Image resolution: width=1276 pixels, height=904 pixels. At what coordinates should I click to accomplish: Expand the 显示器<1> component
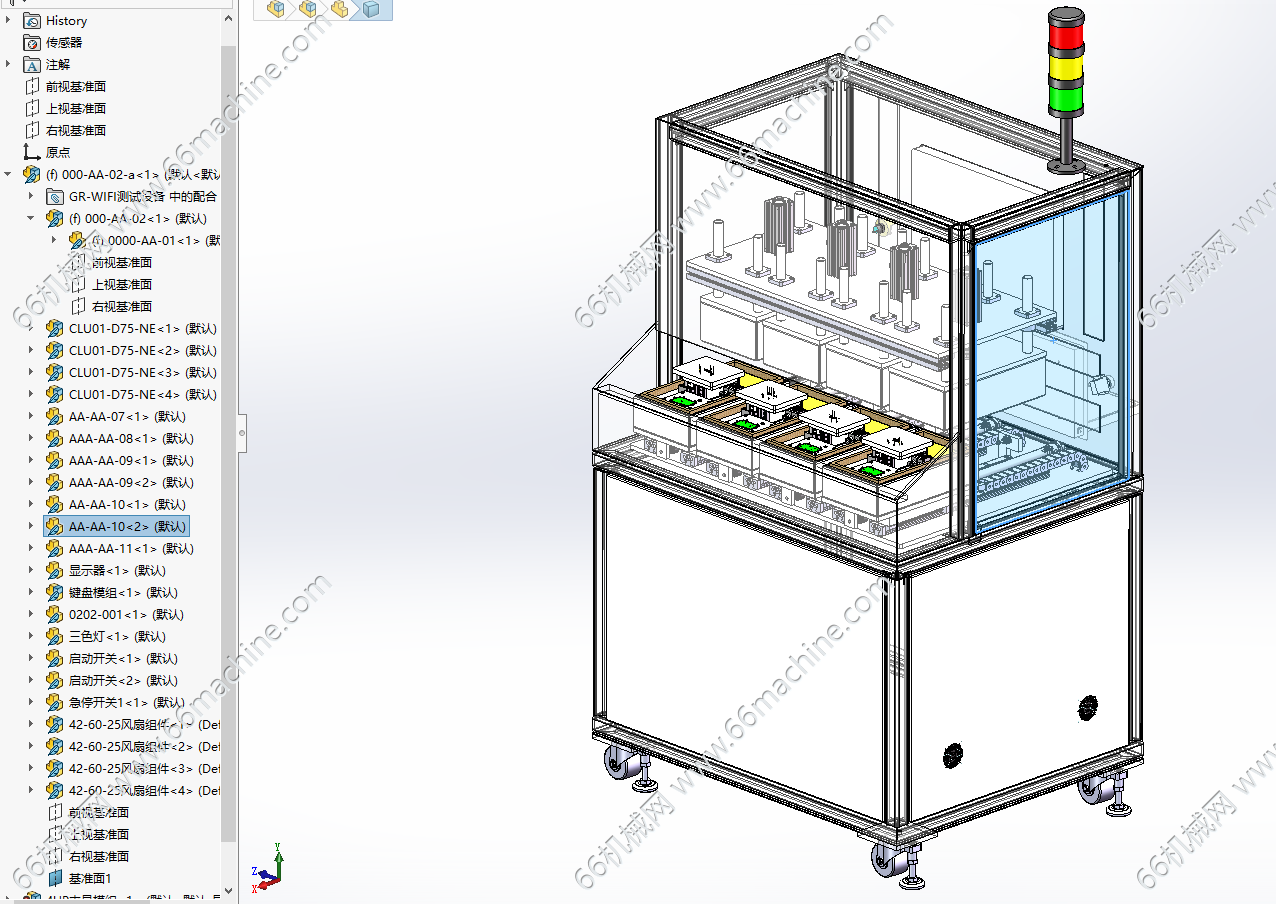31,570
